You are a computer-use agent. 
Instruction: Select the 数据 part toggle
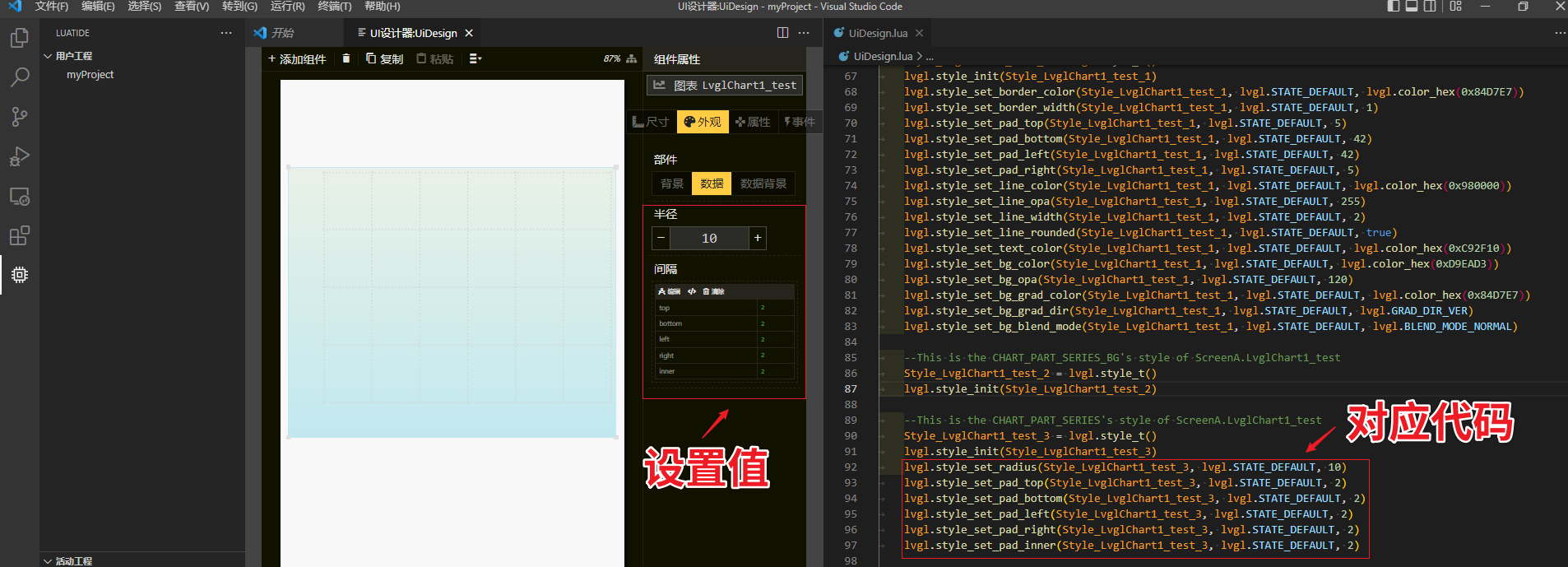tap(712, 184)
